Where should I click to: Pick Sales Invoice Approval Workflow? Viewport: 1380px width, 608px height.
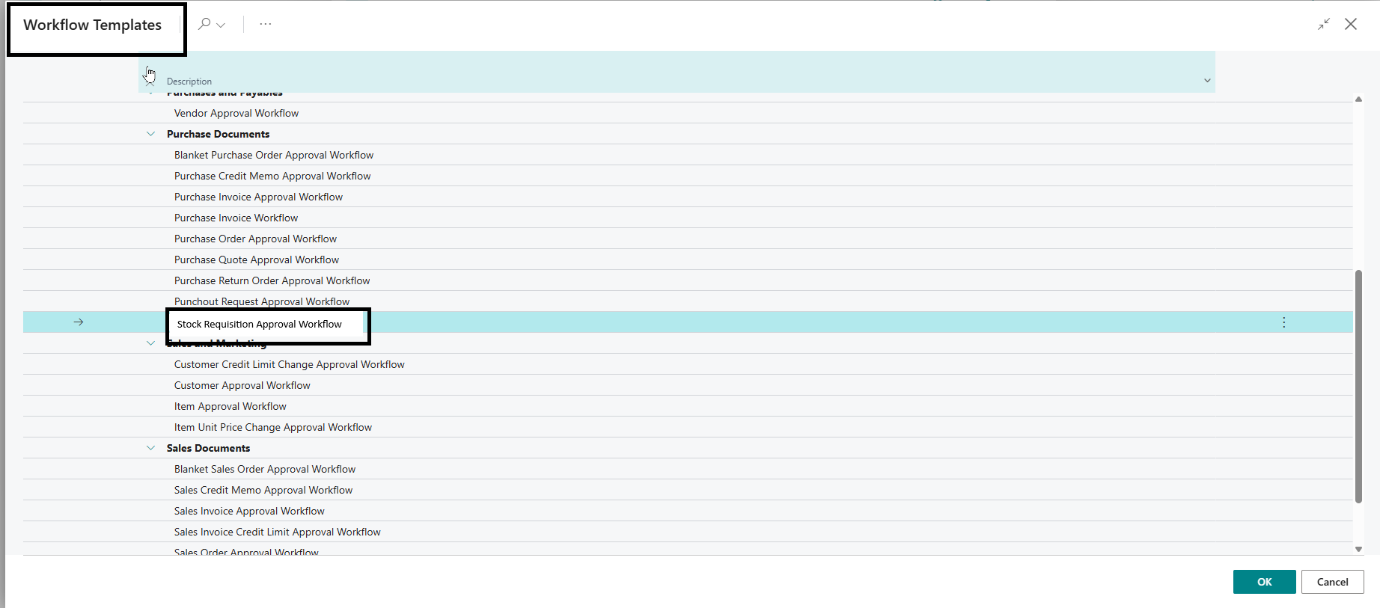tap(249, 511)
